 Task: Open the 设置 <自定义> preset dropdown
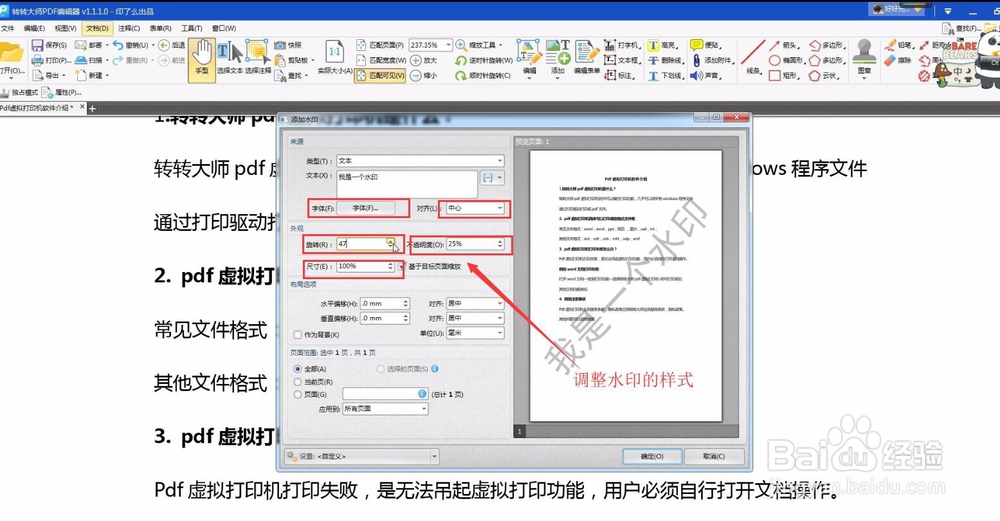pyautogui.click(x=362, y=456)
